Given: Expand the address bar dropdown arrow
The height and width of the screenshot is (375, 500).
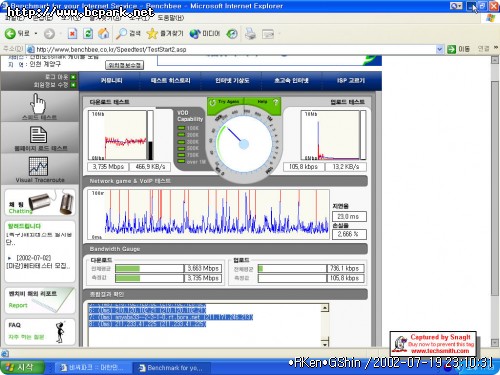Looking at the screenshot, I should (x=440, y=49).
